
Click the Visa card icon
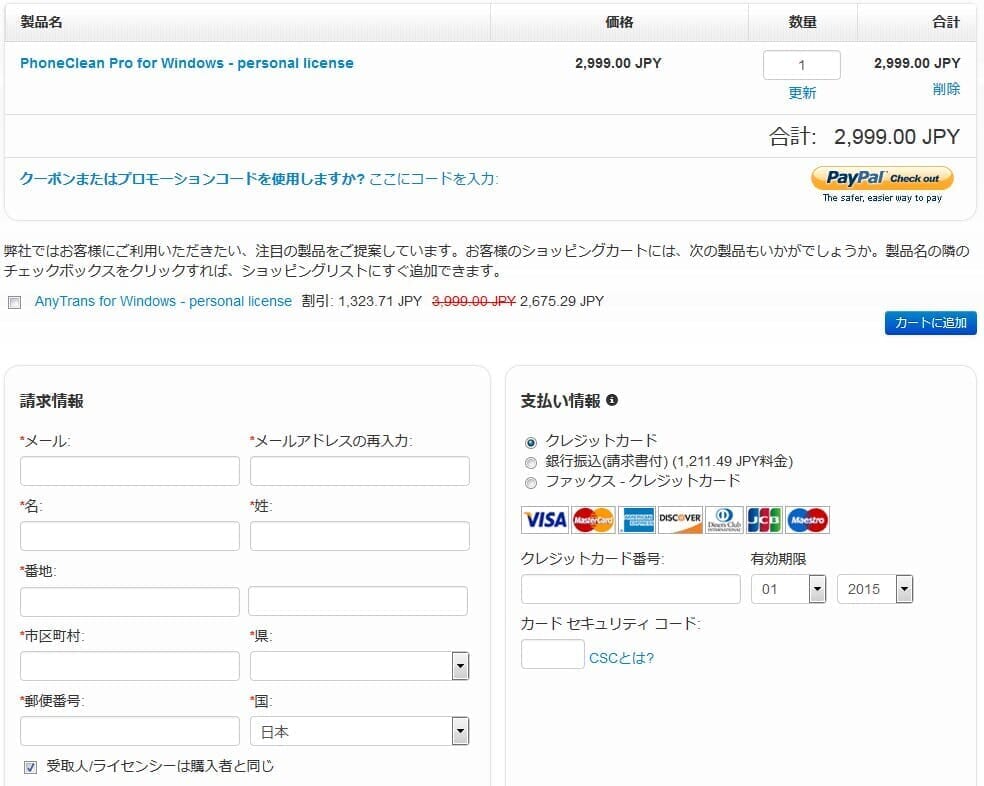click(x=545, y=520)
